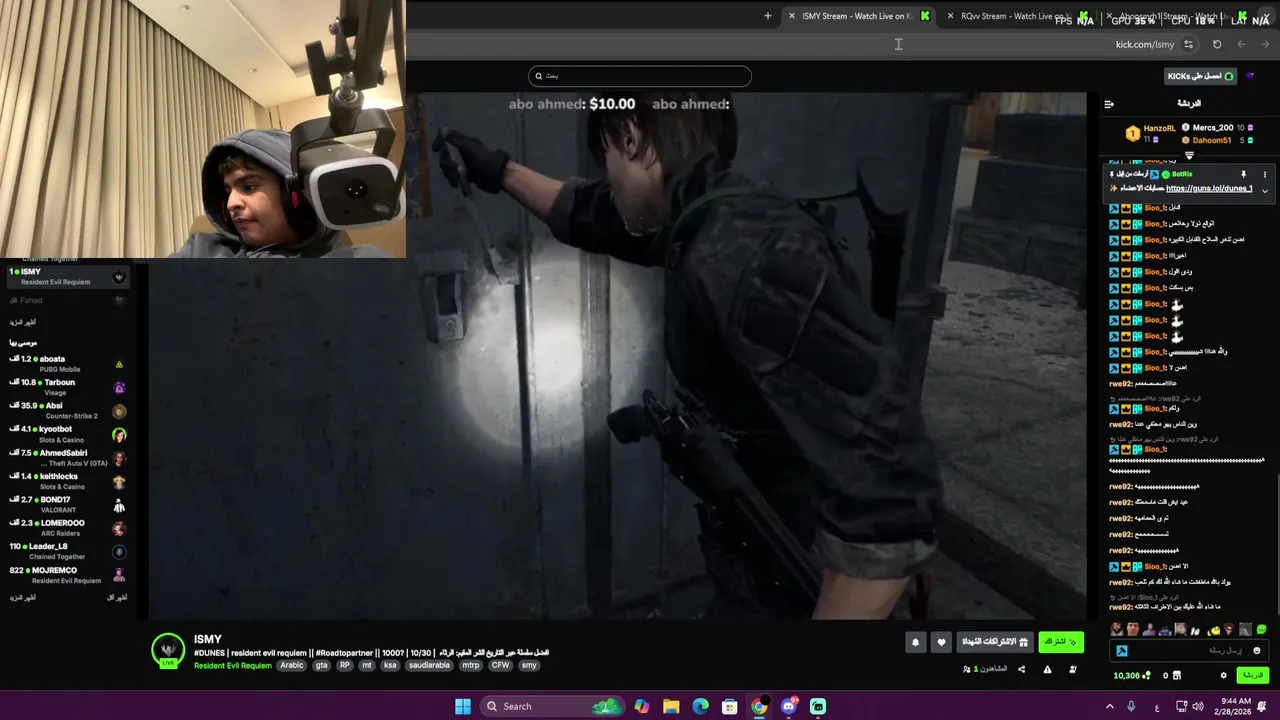This screenshot has width=1280, height=720.
Task: Click the viewers list icon beside share
Action: click(966, 669)
